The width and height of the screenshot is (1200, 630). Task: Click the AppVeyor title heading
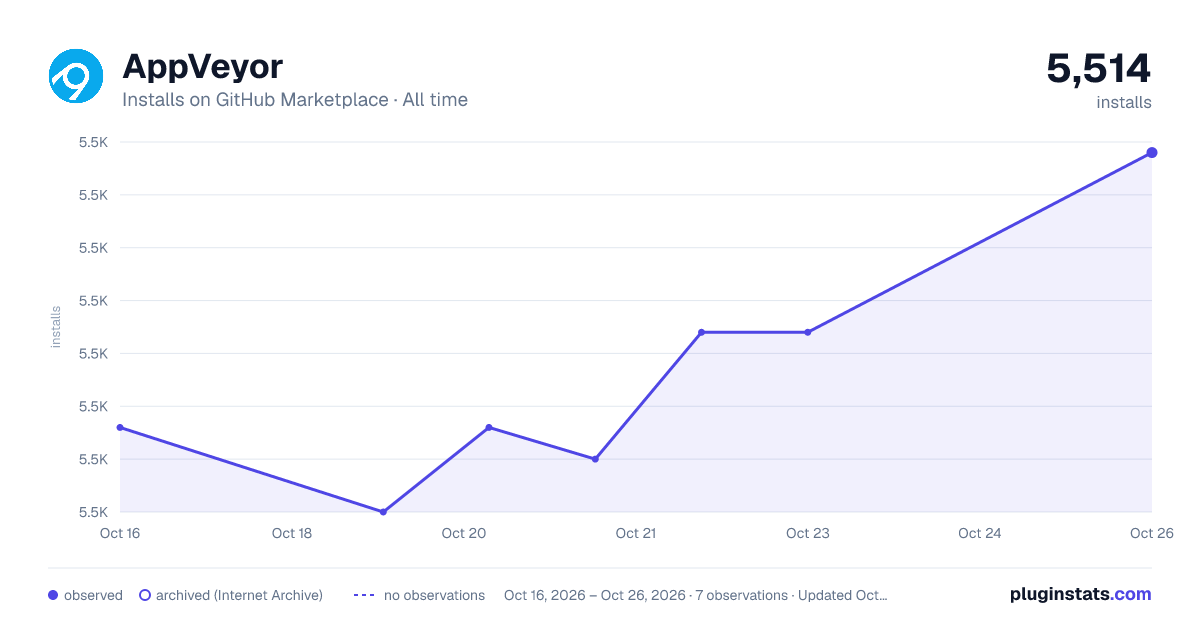click(x=202, y=67)
